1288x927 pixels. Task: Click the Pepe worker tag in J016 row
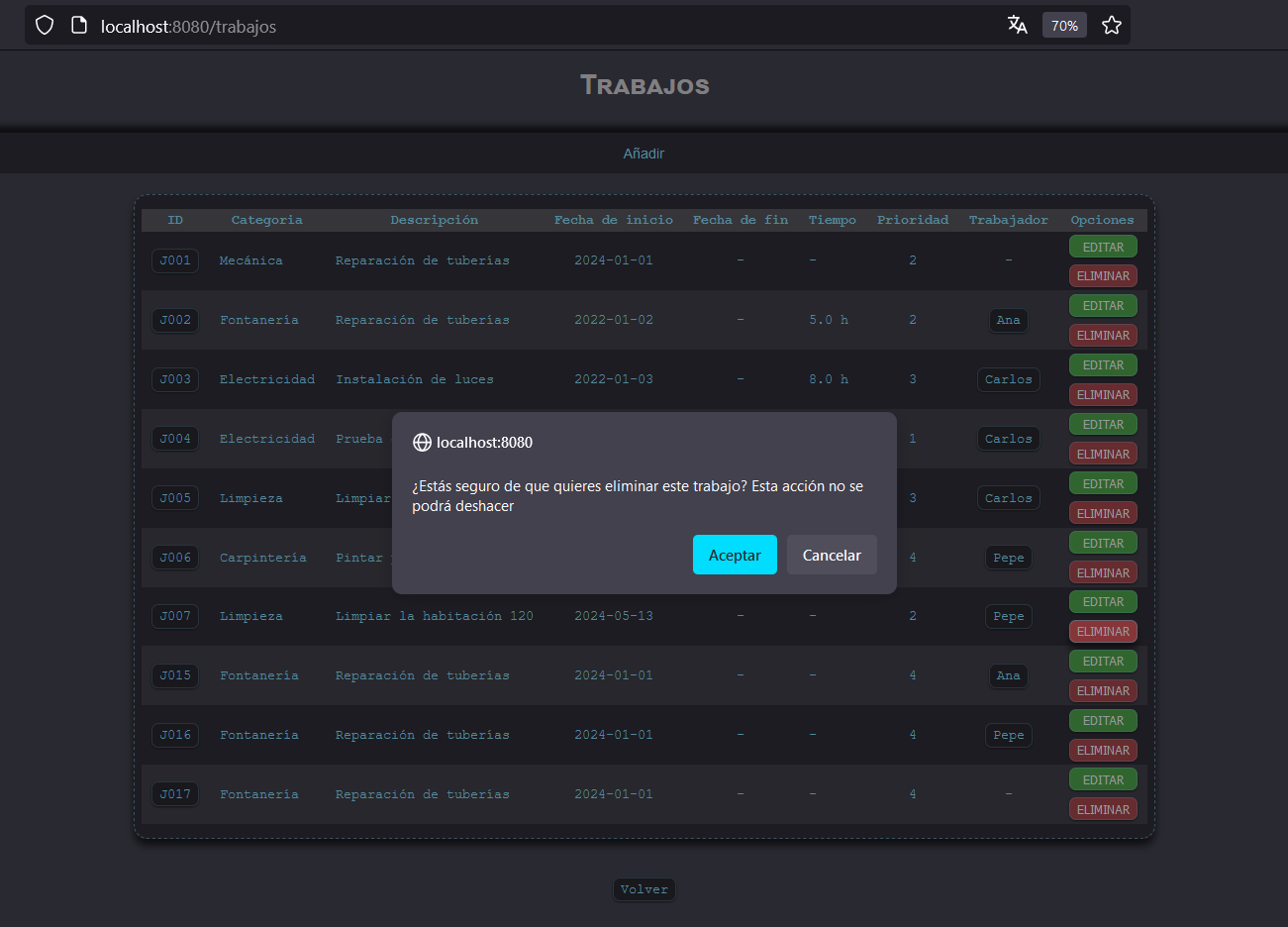1009,735
